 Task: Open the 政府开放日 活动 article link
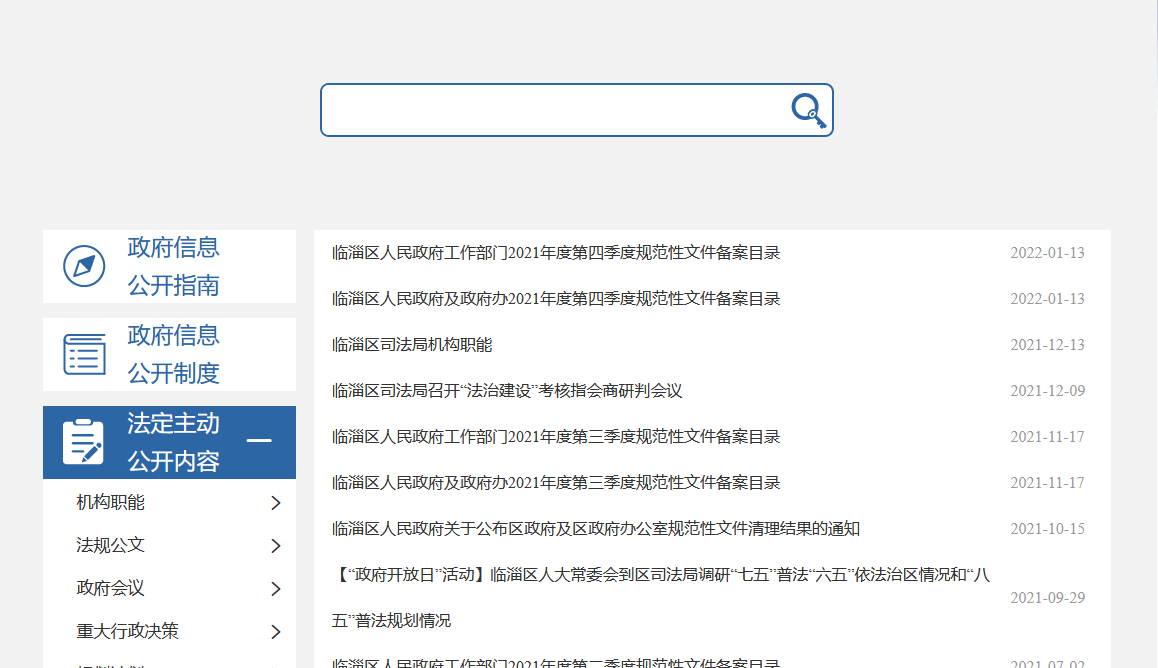[660, 575]
